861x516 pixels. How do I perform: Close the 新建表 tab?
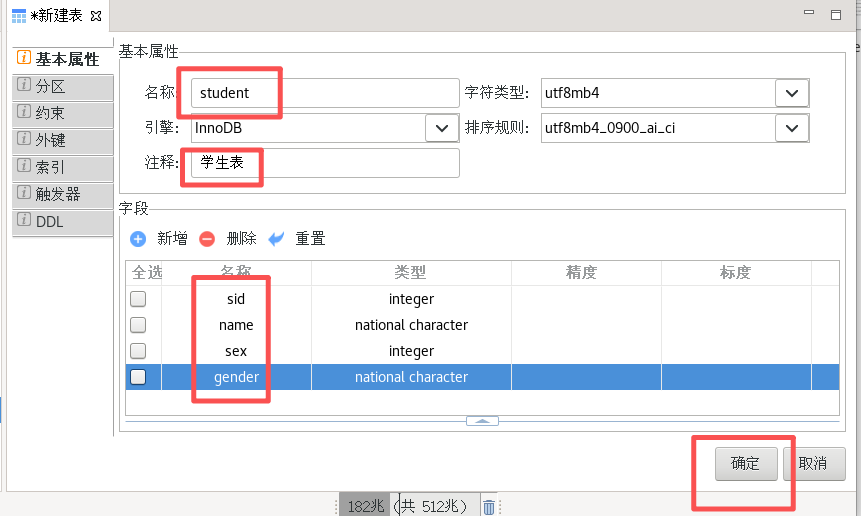pos(96,16)
